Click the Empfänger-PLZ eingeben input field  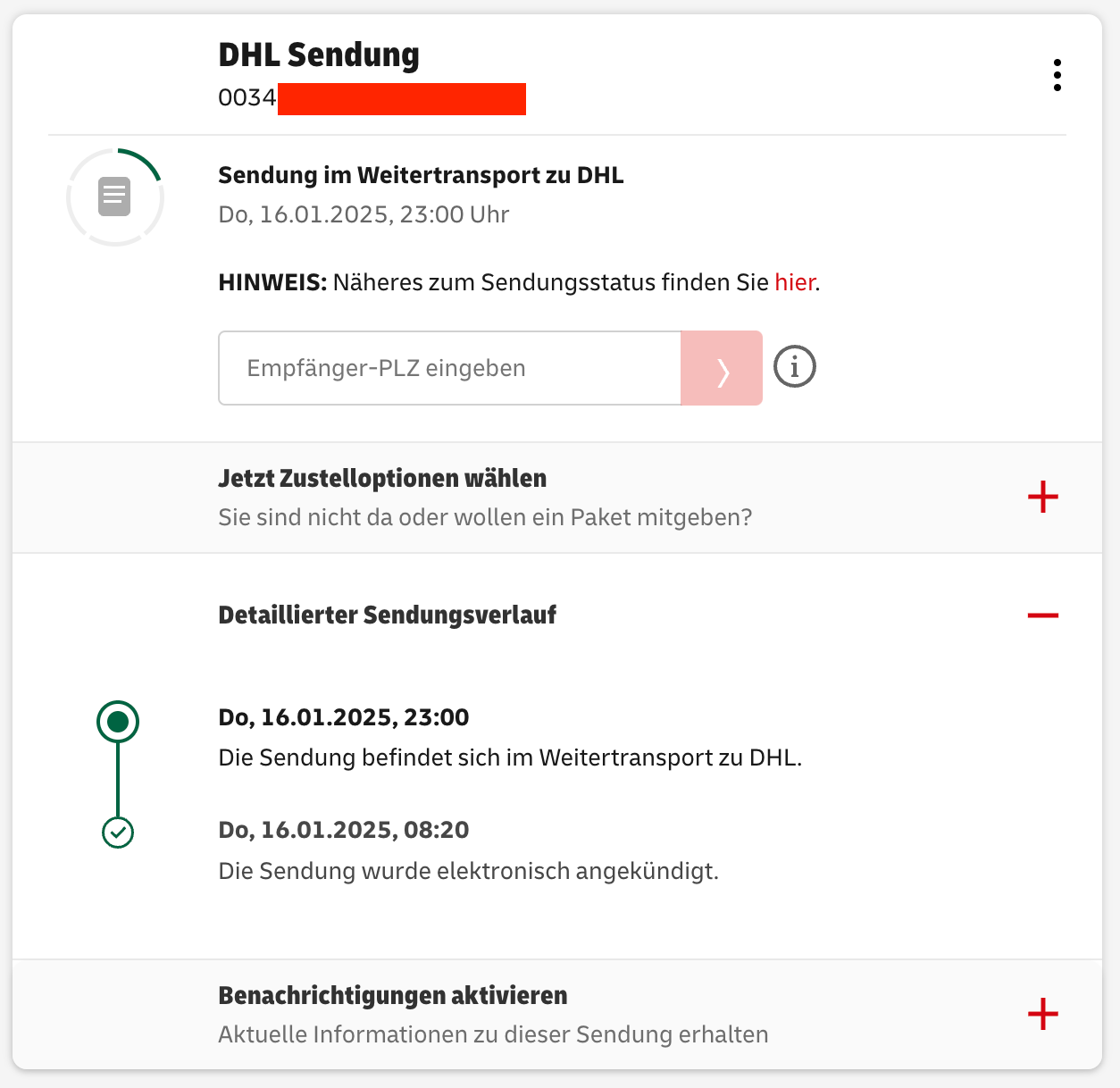pyautogui.click(x=449, y=368)
